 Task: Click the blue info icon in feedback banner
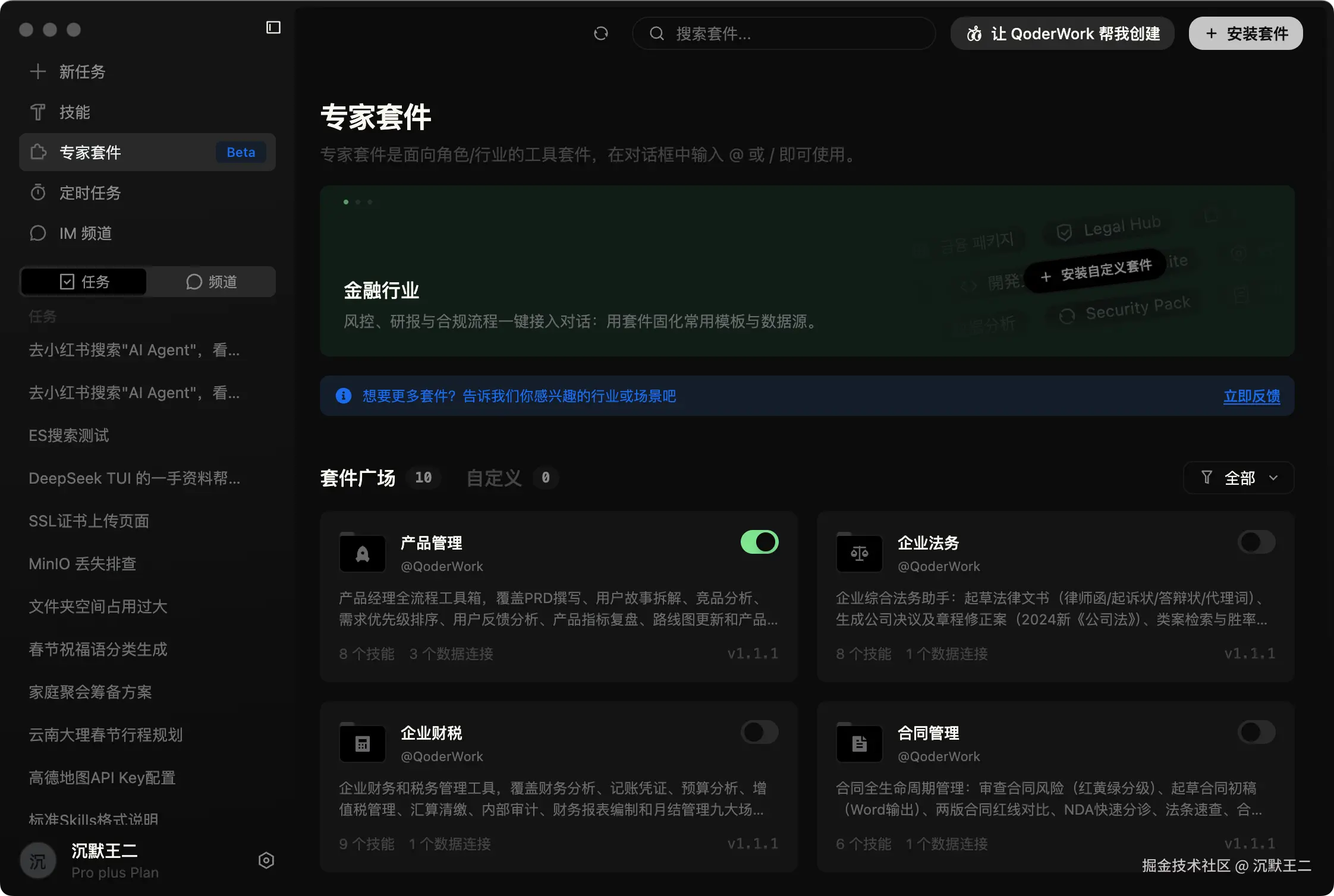pos(344,396)
